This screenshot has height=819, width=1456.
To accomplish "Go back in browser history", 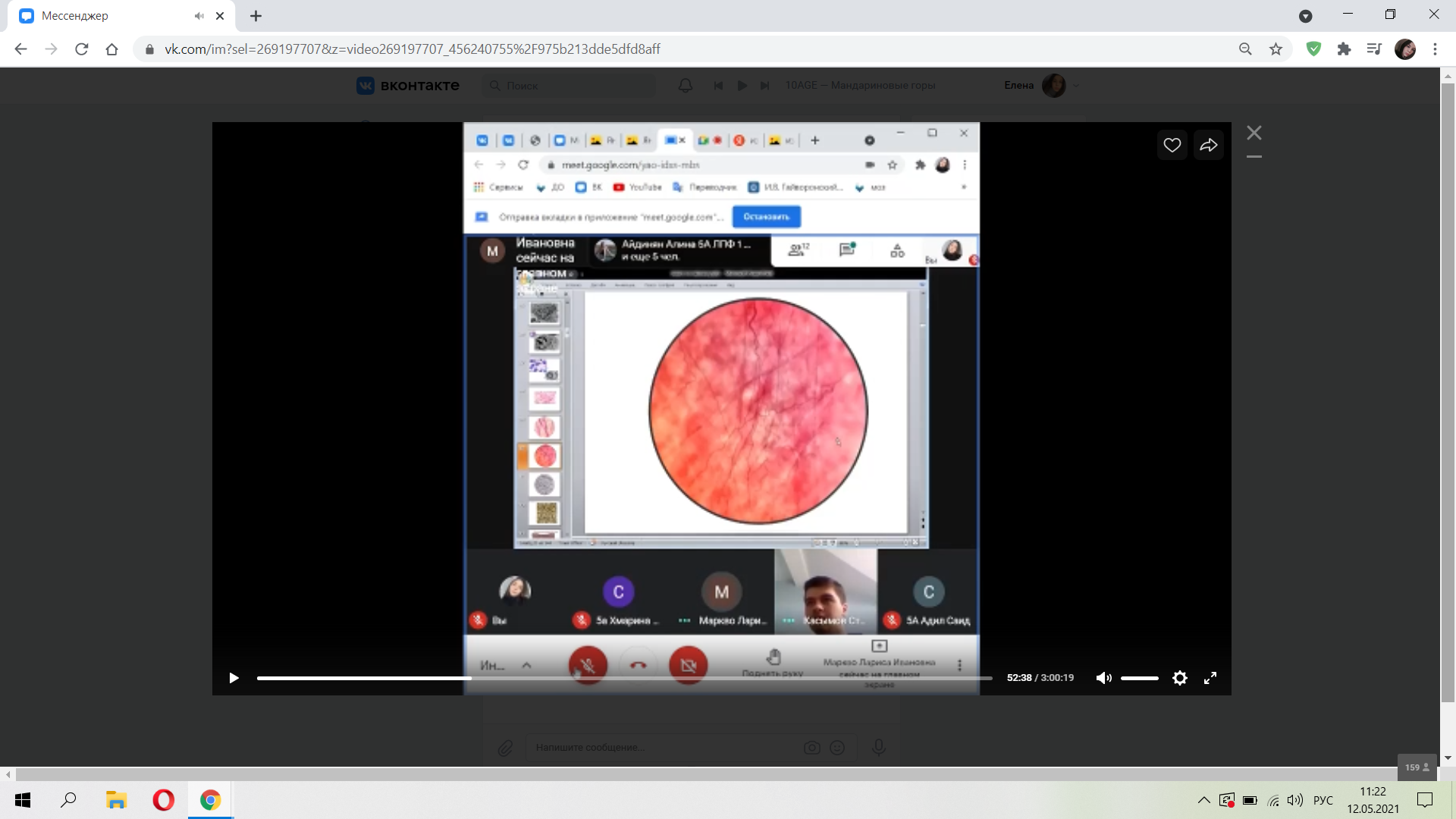I will (20, 49).
